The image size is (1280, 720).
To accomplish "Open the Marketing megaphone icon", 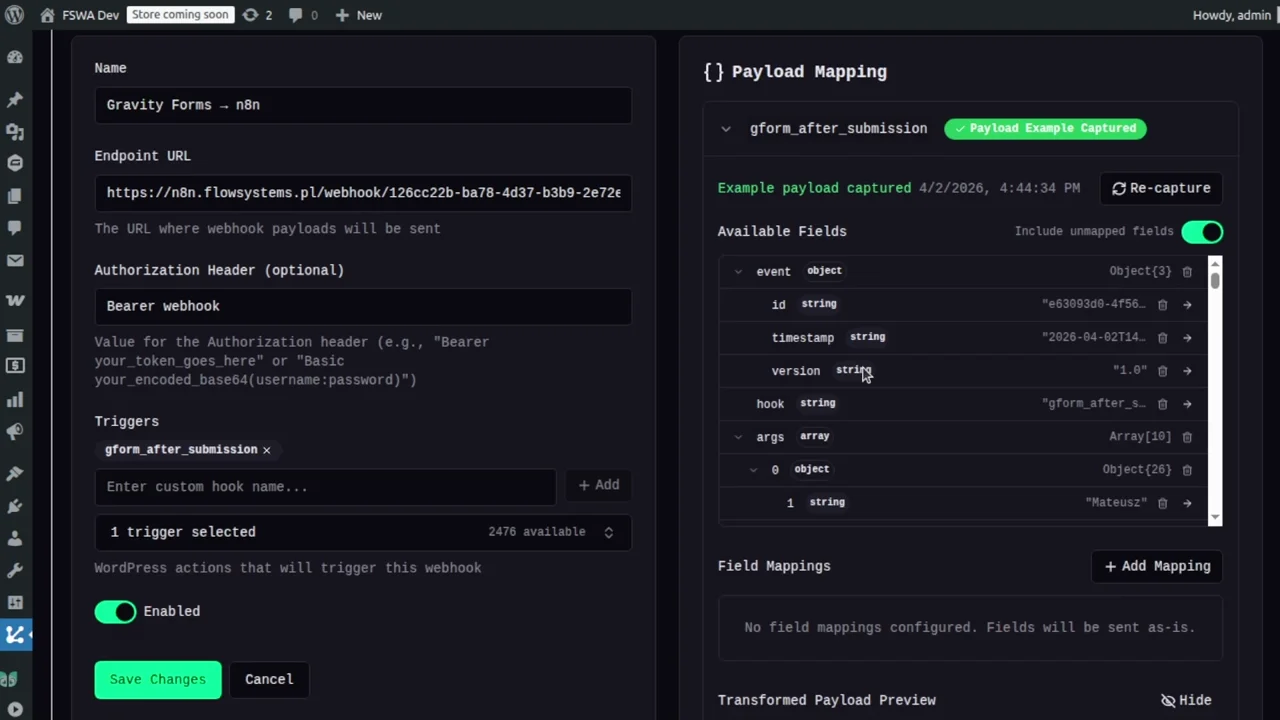I will (15, 432).
